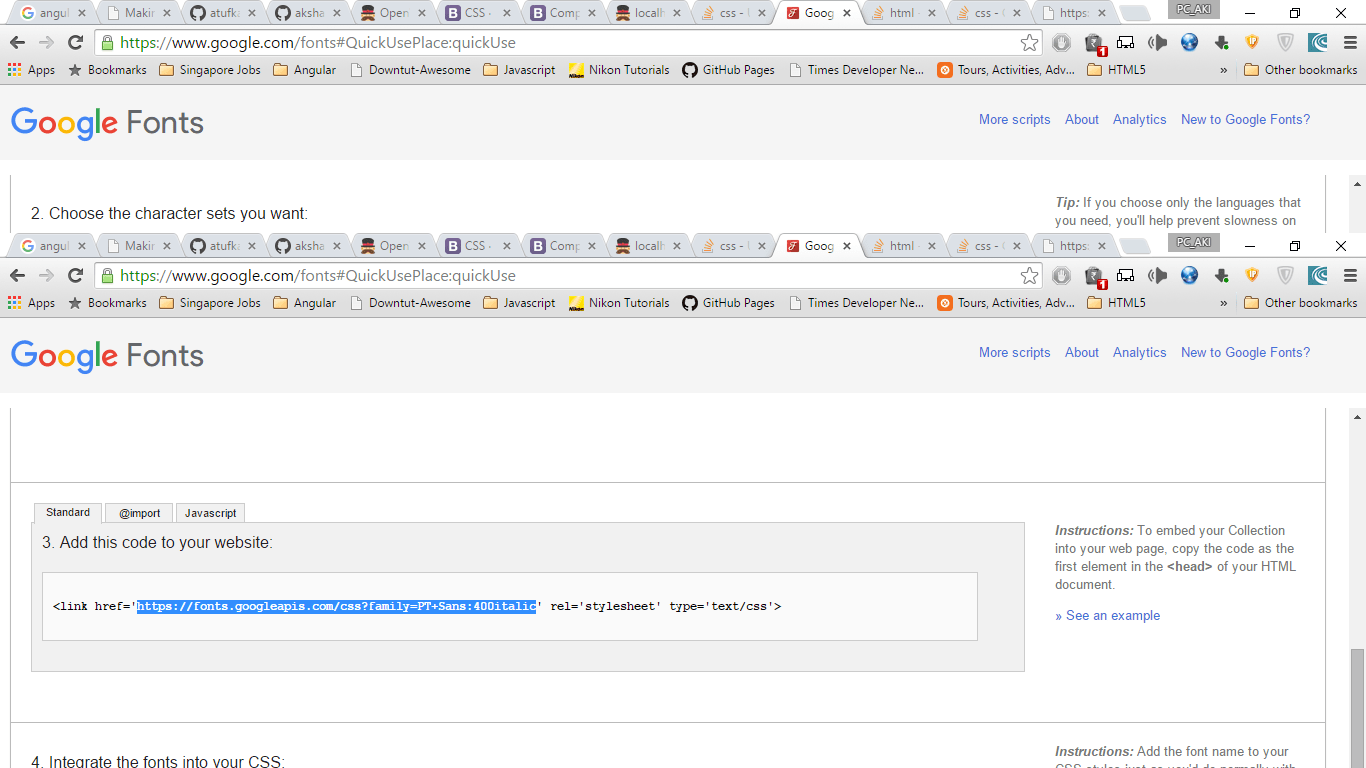Screen dimensions: 1366x768
Task: Reload the page in upper browser window
Action: point(75,43)
